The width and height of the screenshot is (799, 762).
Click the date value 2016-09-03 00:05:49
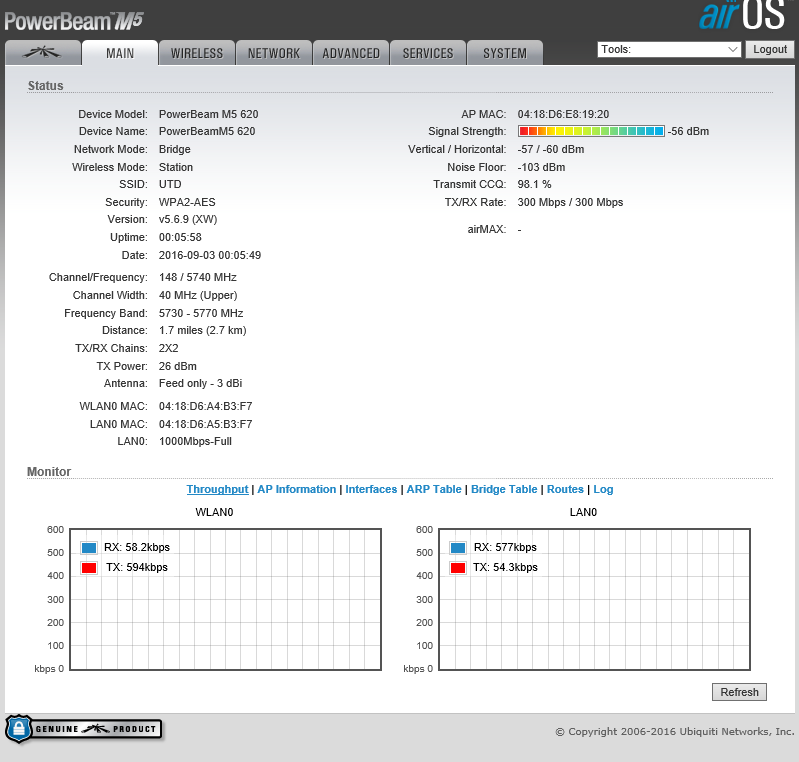[209, 255]
